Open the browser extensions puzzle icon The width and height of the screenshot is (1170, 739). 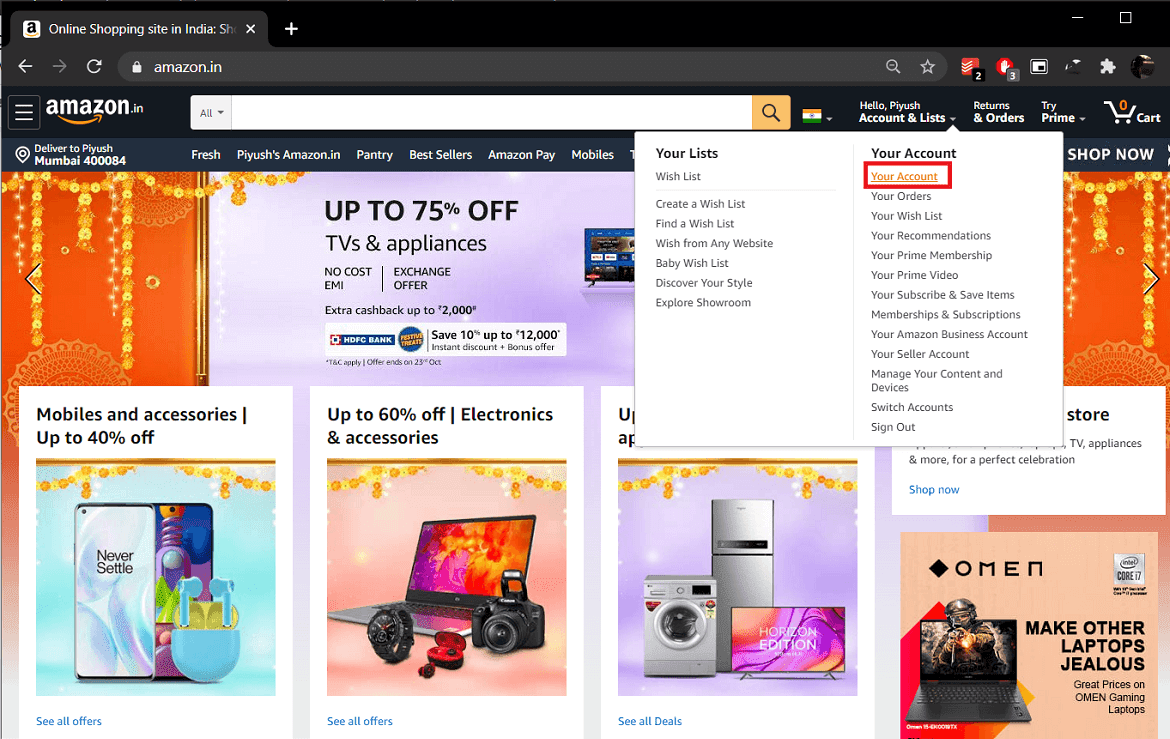click(1108, 66)
